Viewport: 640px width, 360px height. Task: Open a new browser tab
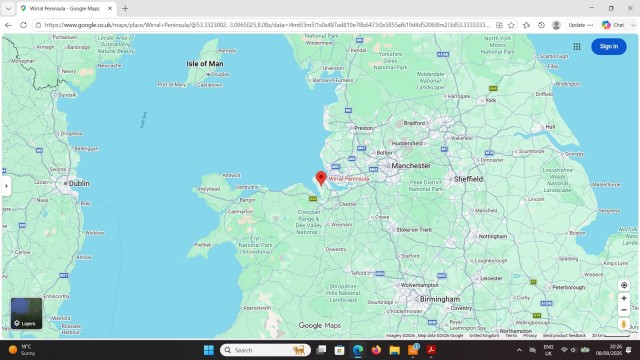tap(125, 8)
